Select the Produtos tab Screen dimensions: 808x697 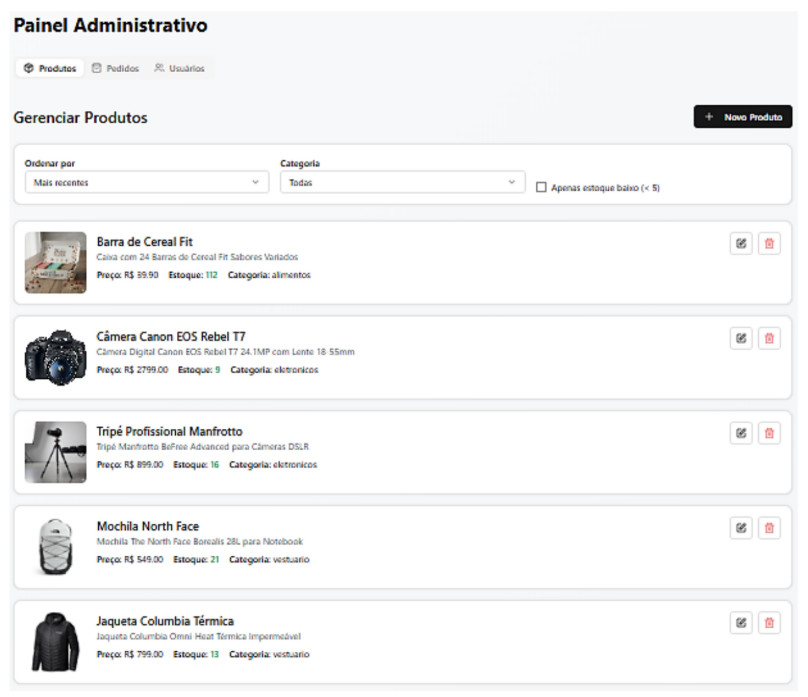(x=50, y=69)
